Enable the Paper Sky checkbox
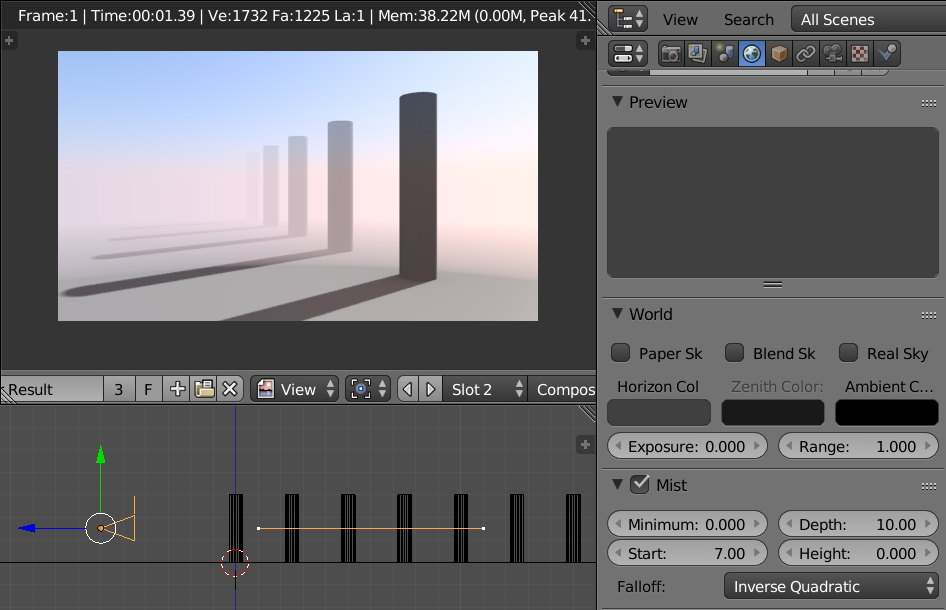 coord(621,353)
